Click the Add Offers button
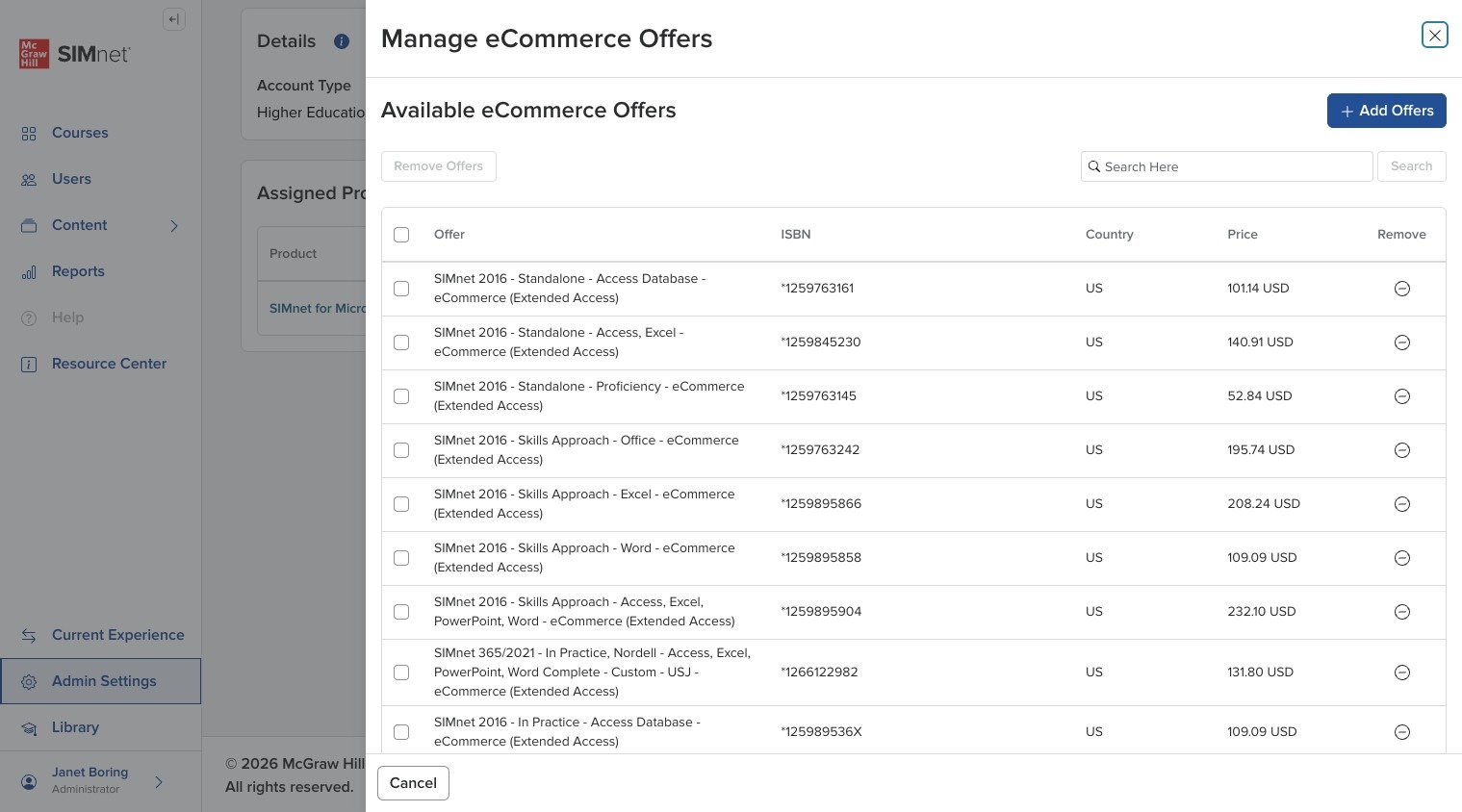 point(1386,111)
